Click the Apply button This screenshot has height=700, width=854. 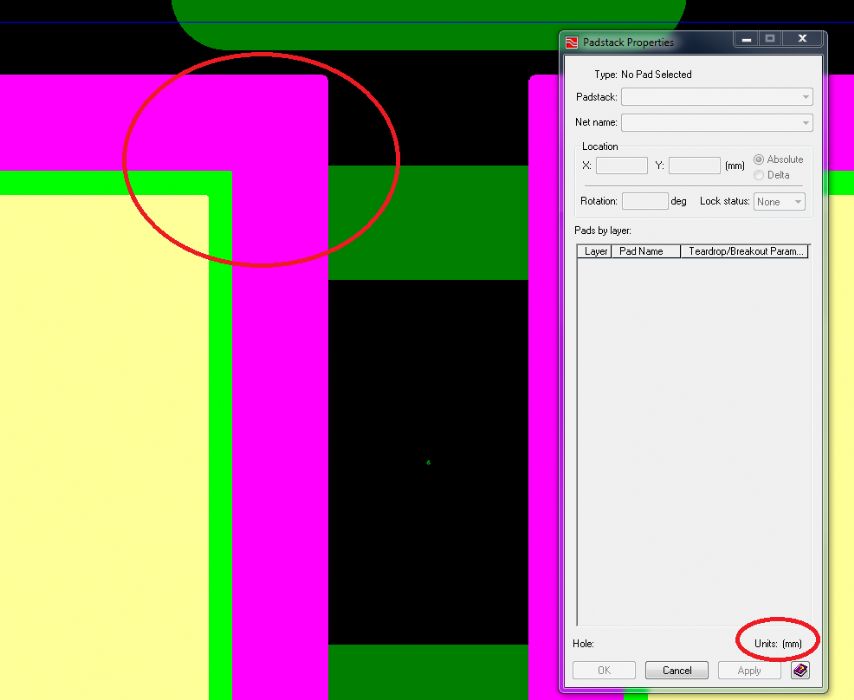tap(749, 670)
